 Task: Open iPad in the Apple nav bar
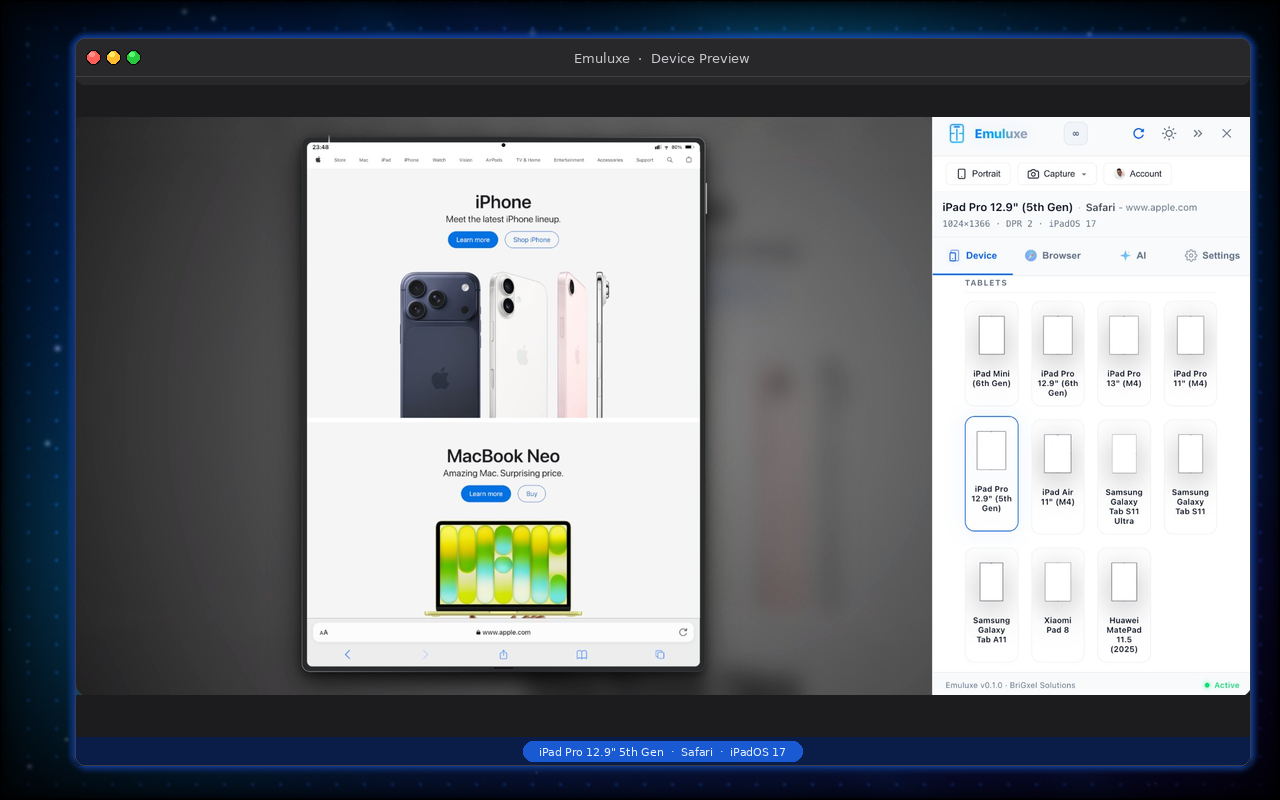click(386, 160)
